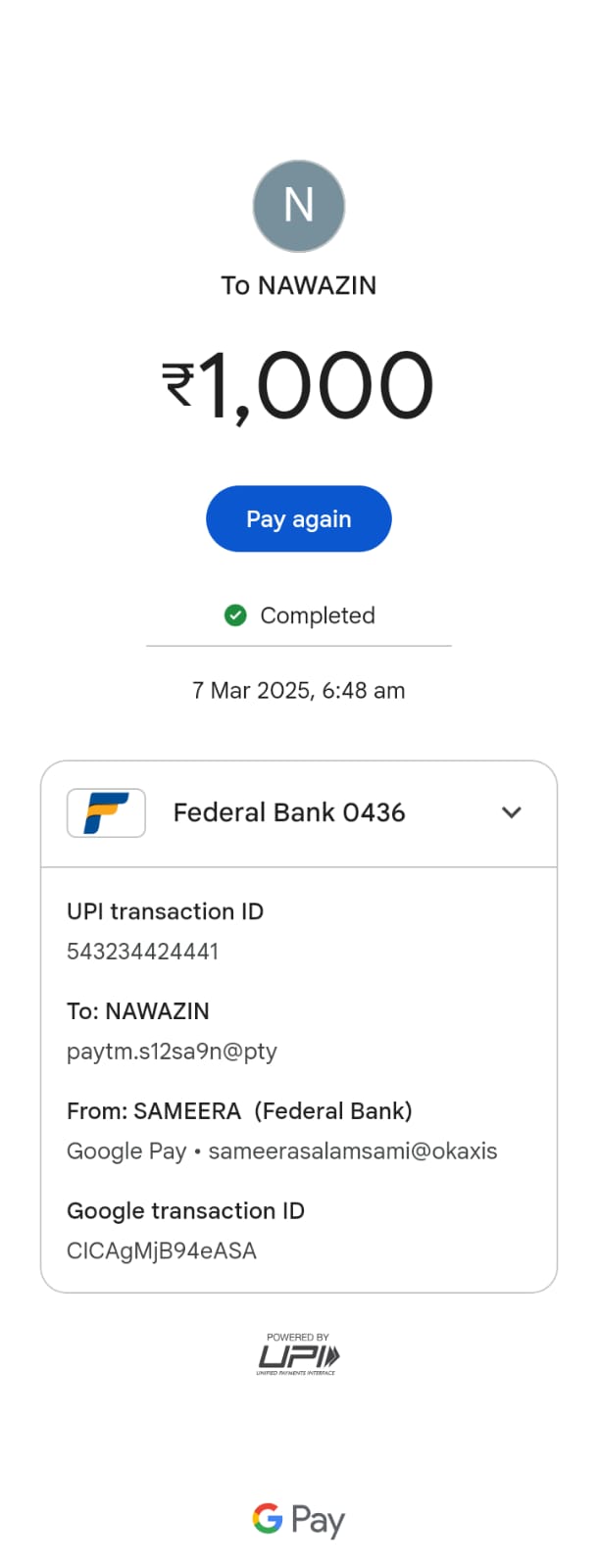
Task: Click the 'From: SAMEERA (Federal Bank)' label
Action: point(239,1111)
